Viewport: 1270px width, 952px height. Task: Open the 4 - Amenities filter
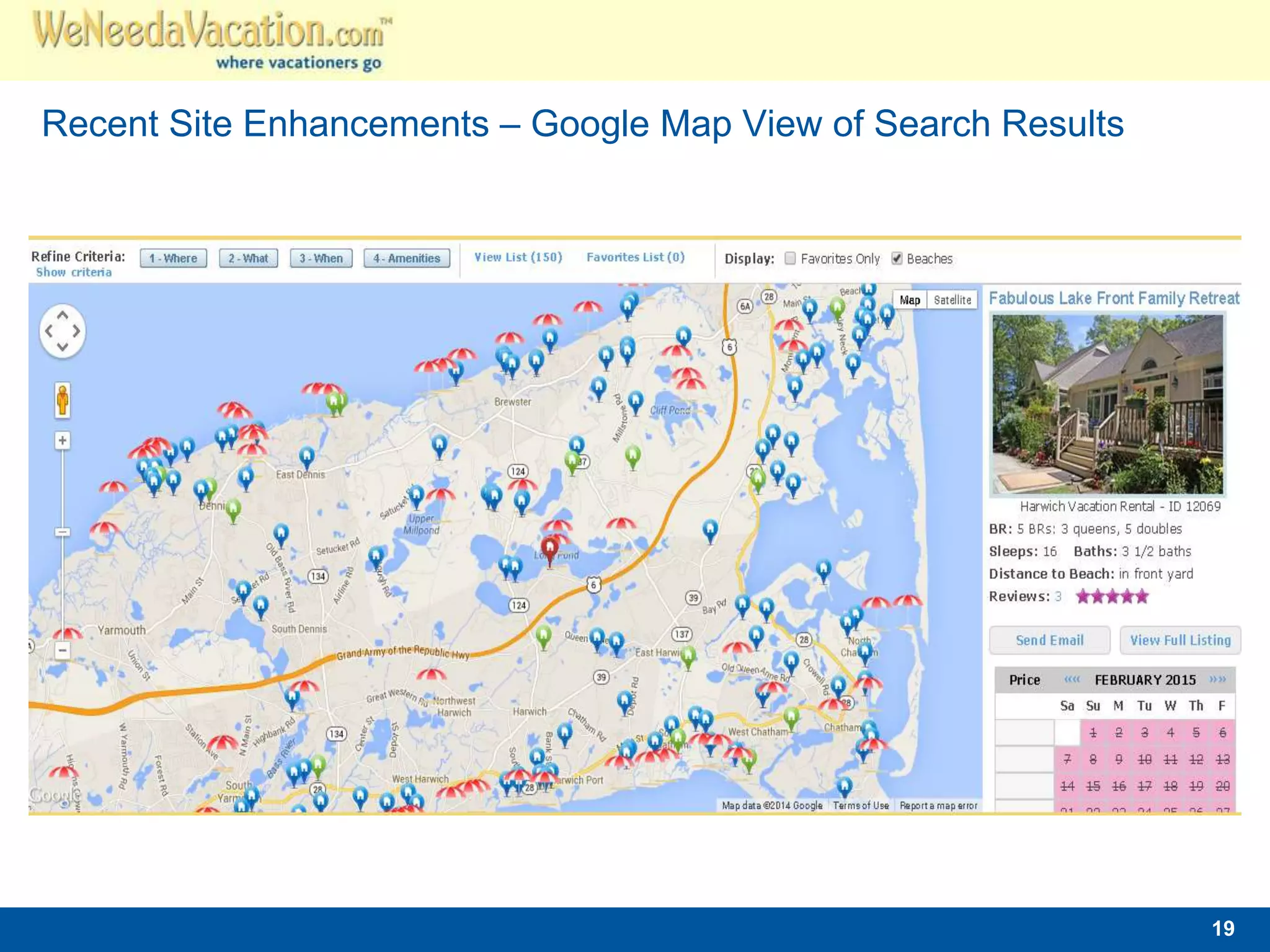pyautogui.click(x=406, y=258)
